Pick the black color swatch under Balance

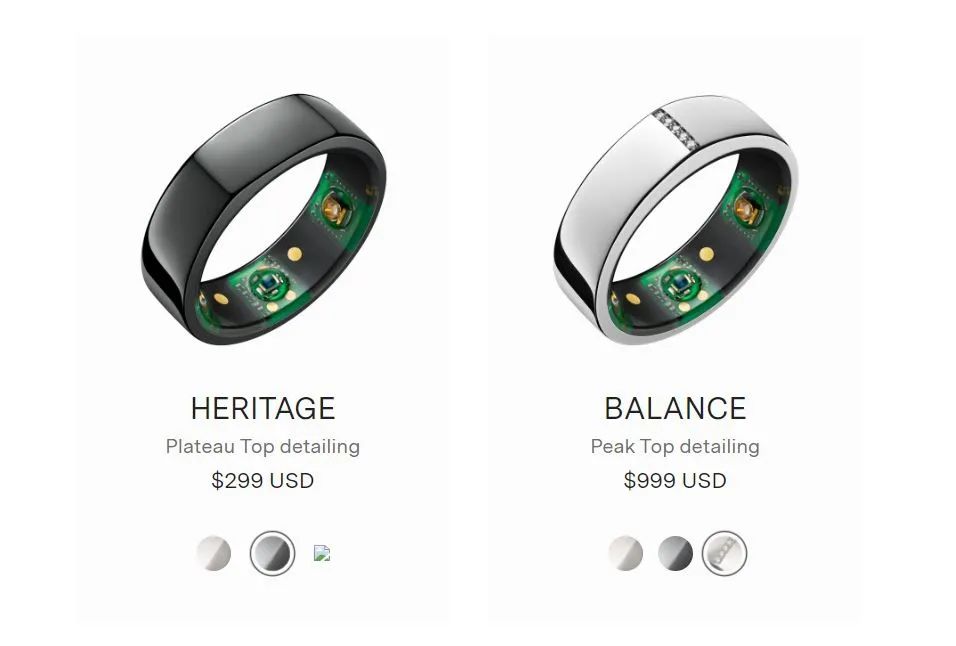click(675, 553)
